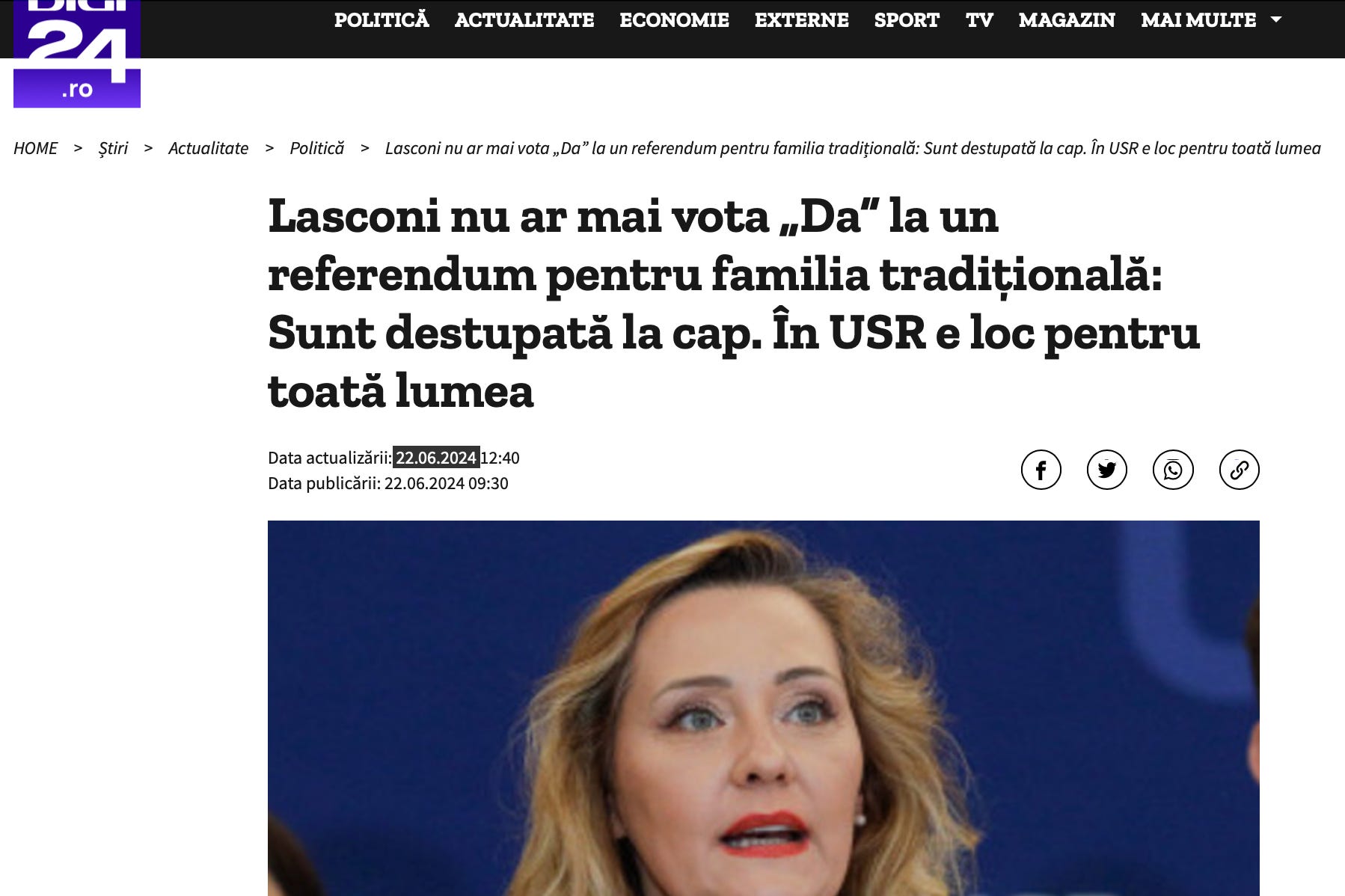Screen dimensions: 1345x896
Task: Share article through WhatsApp icon
Action: 1173,470
